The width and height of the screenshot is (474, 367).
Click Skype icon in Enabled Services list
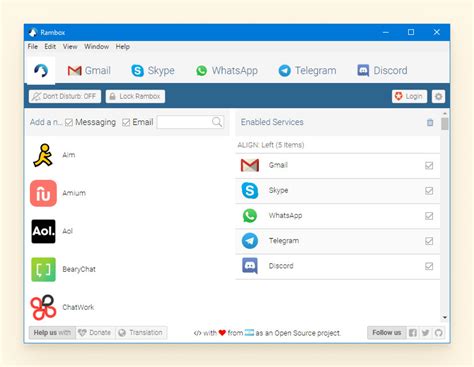click(250, 191)
